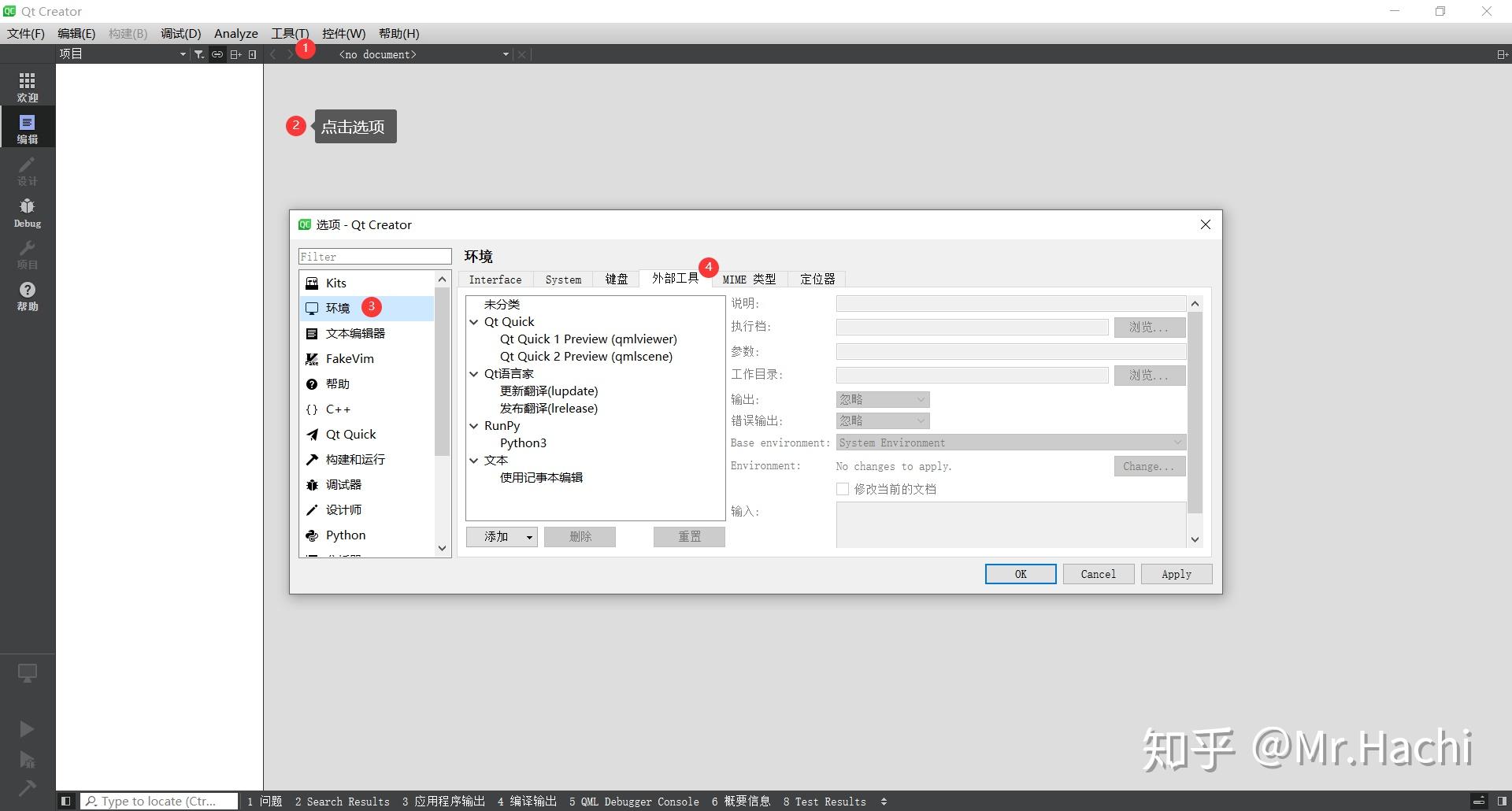Click the synchronize with editor link icon

click(217, 54)
